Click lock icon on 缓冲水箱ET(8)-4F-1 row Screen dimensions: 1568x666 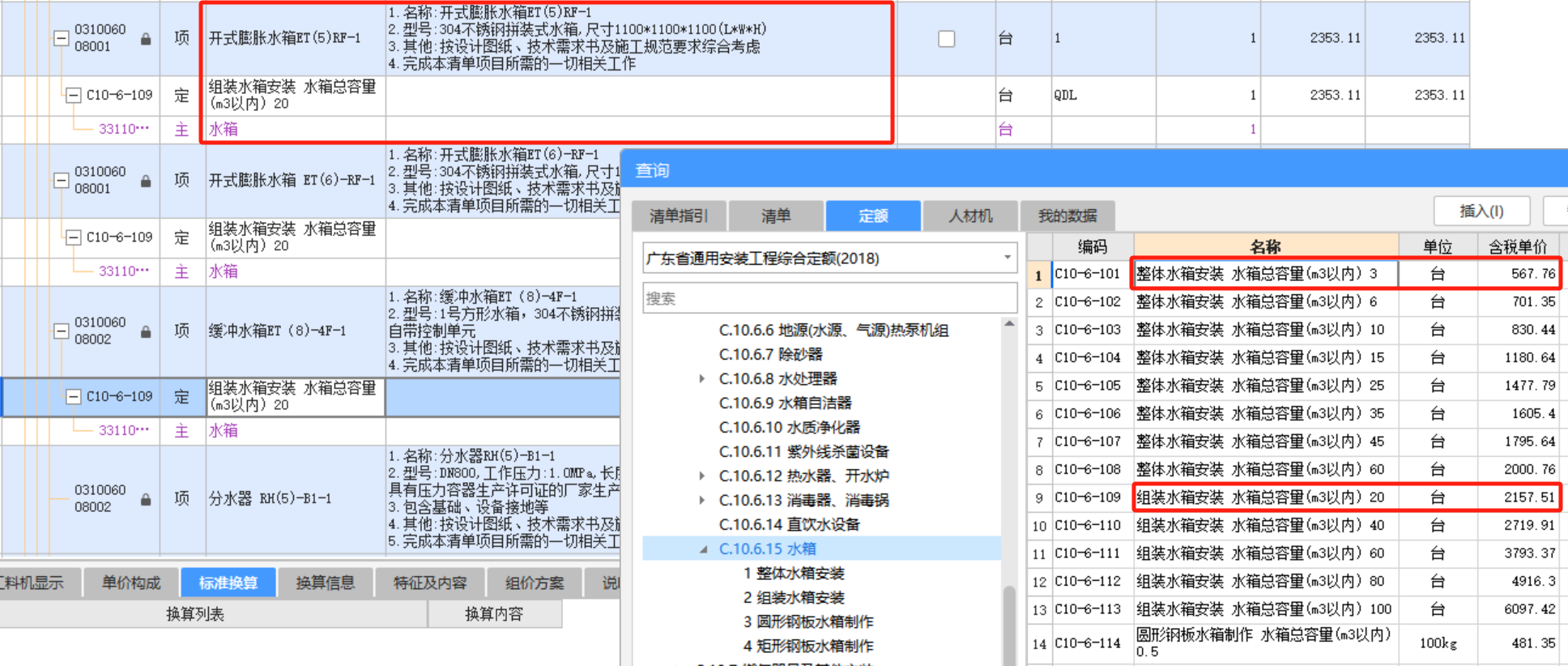tap(146, 331)
